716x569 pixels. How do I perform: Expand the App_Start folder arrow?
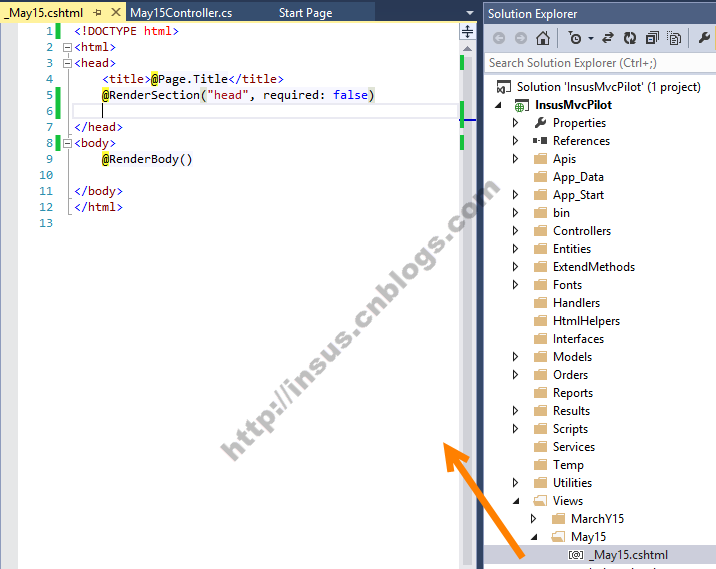click(x=516, y=195)
